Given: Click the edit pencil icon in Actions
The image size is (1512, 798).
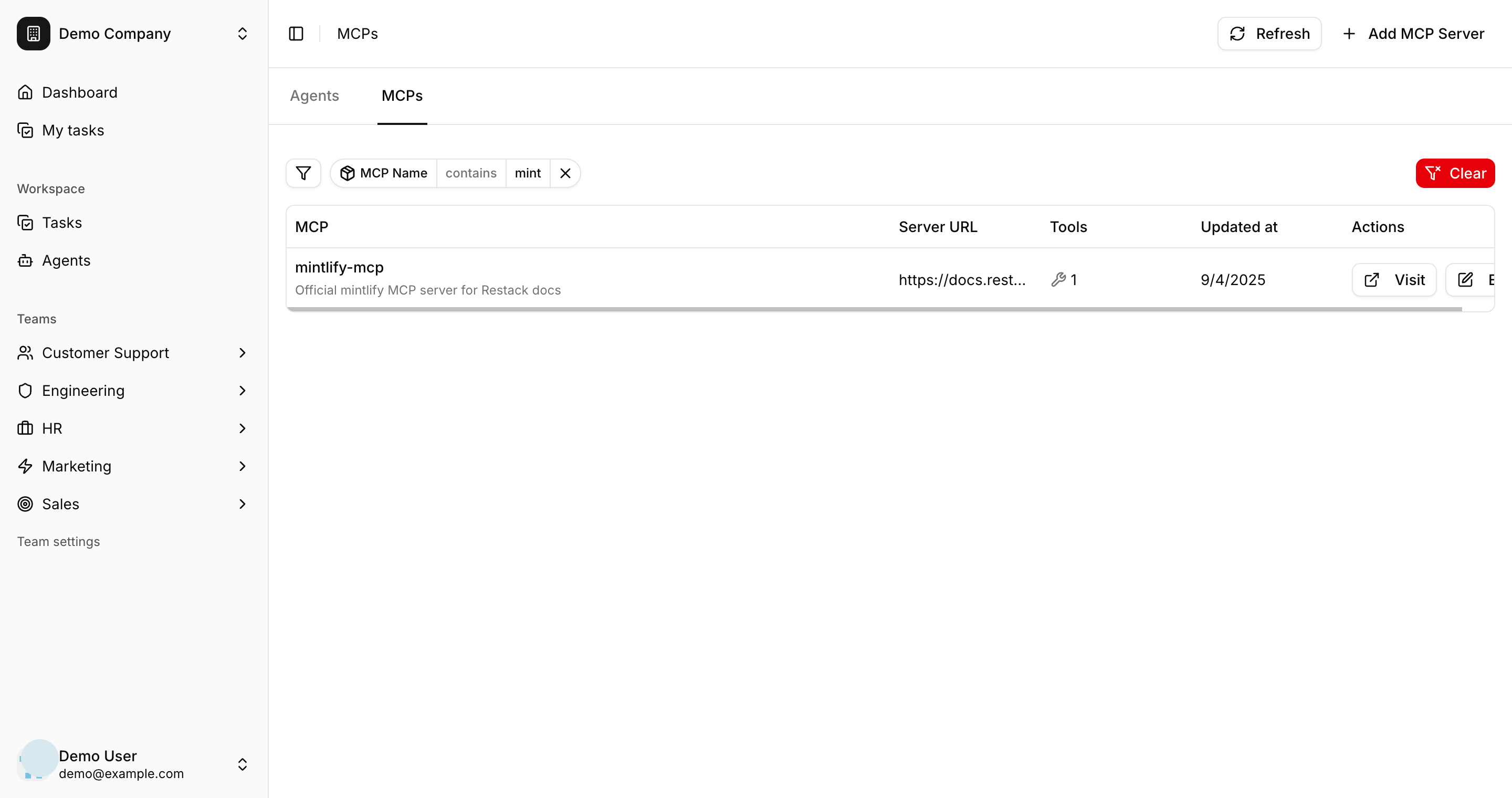Looking at the screenshot, I should point(1466,280).
